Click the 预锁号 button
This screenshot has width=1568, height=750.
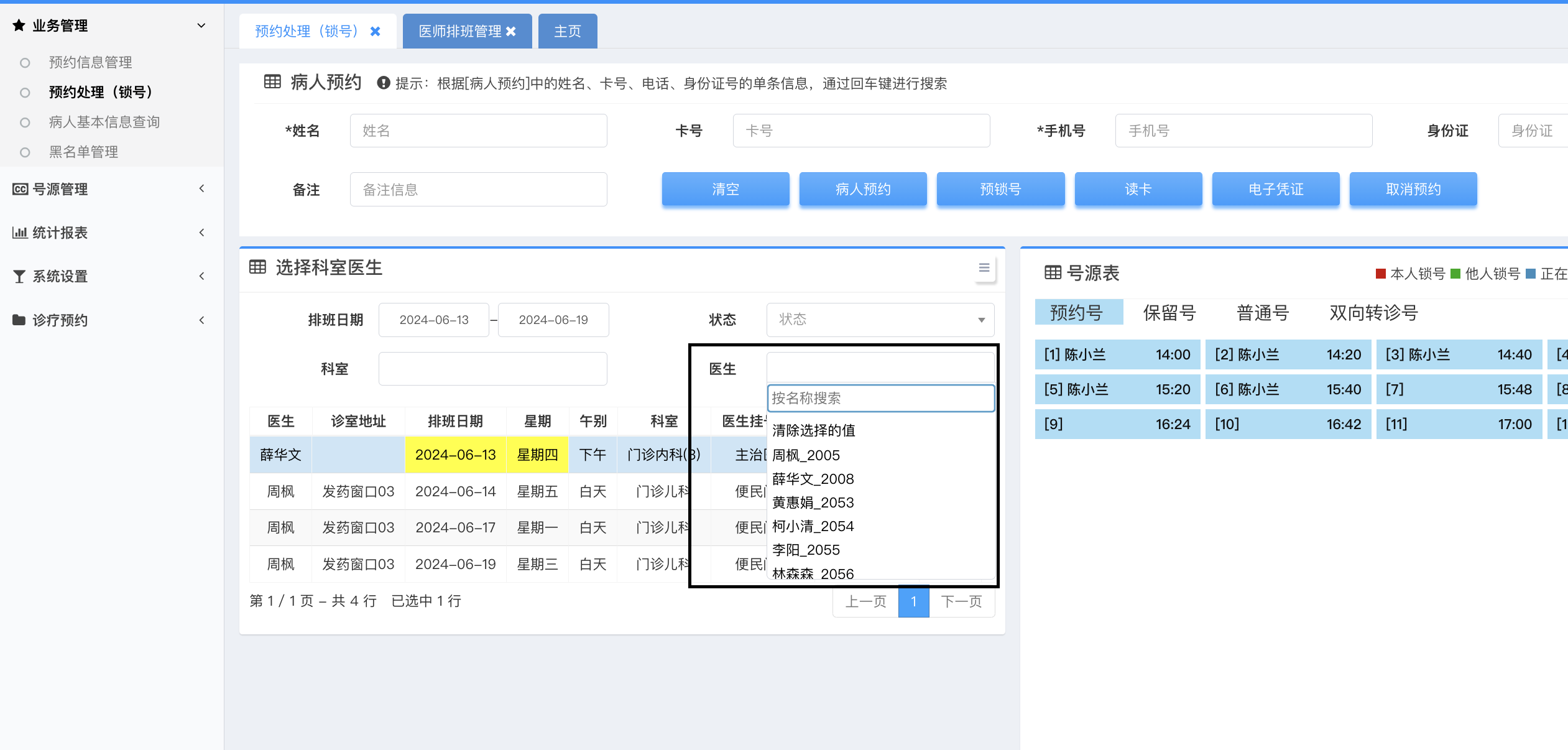click(1000, 189)
